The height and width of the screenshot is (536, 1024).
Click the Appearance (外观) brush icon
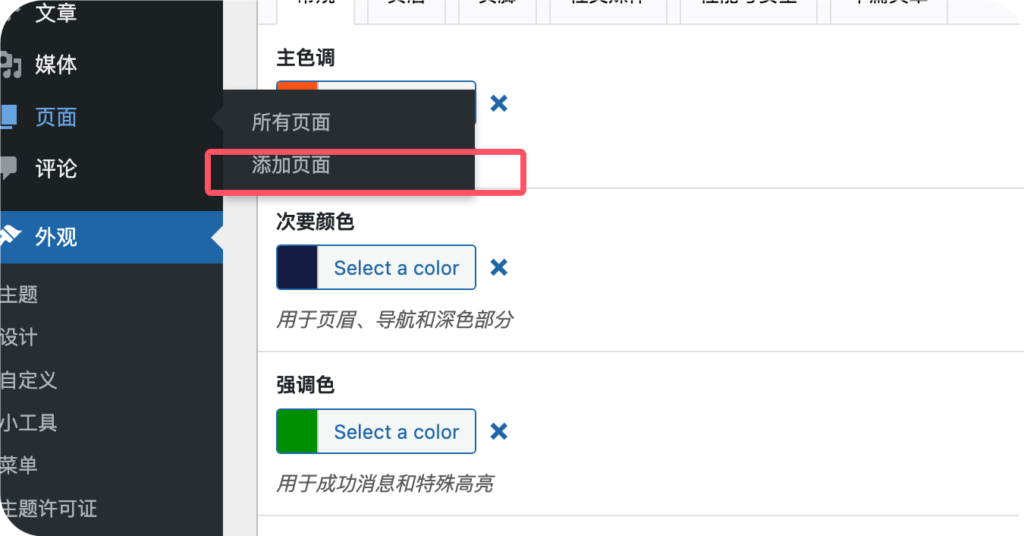pos(10,237)
